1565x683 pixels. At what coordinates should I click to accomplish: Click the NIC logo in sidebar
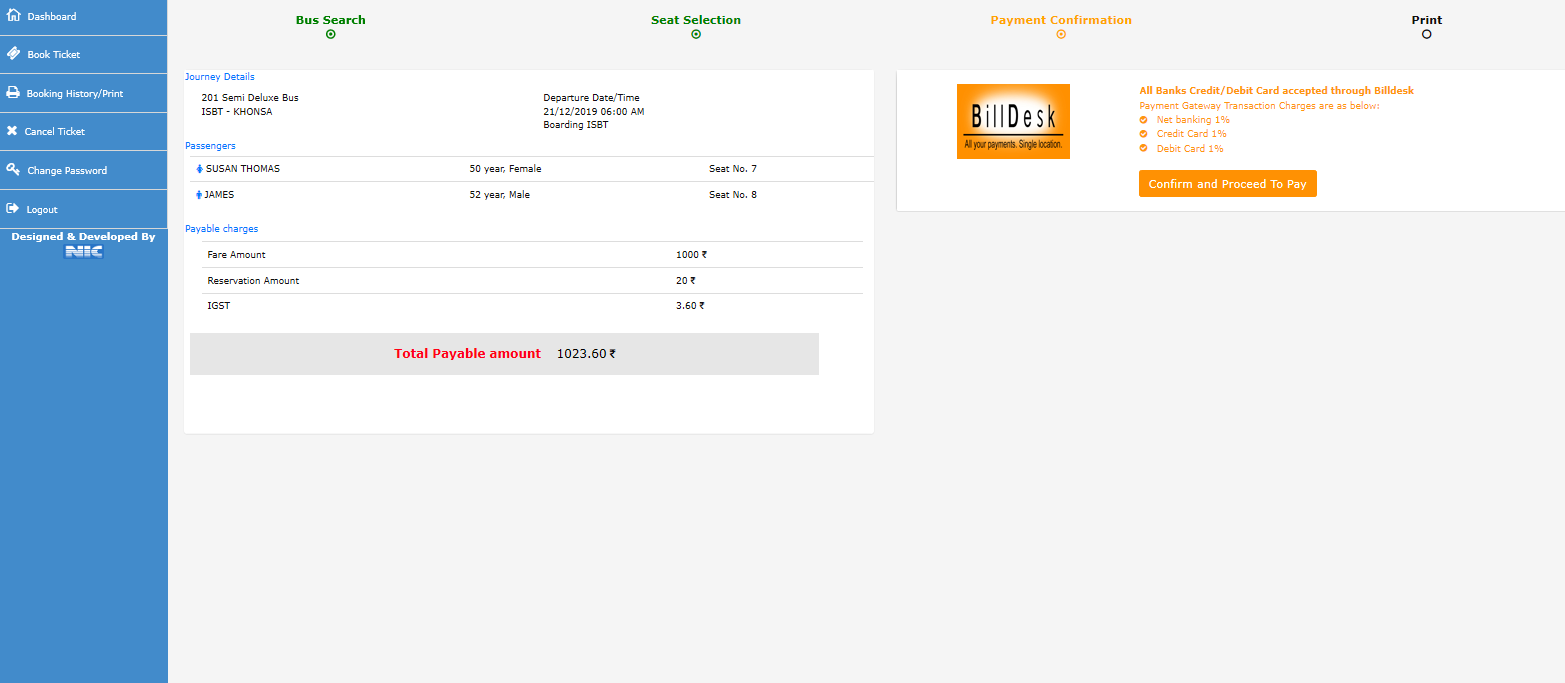(83, 252)
